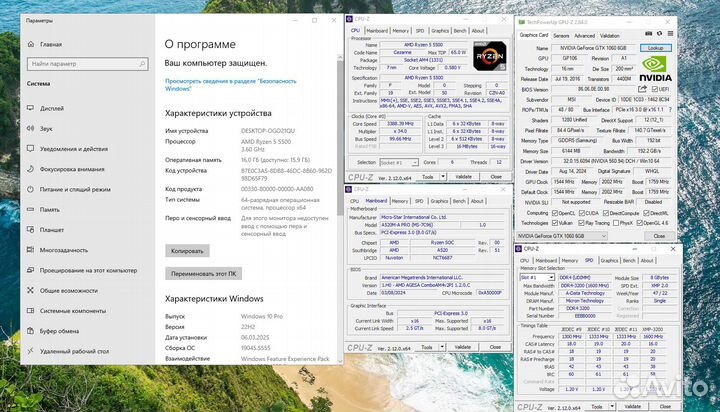
Task: Open Проецирование на этот компьютер icon
Action: 31,270
